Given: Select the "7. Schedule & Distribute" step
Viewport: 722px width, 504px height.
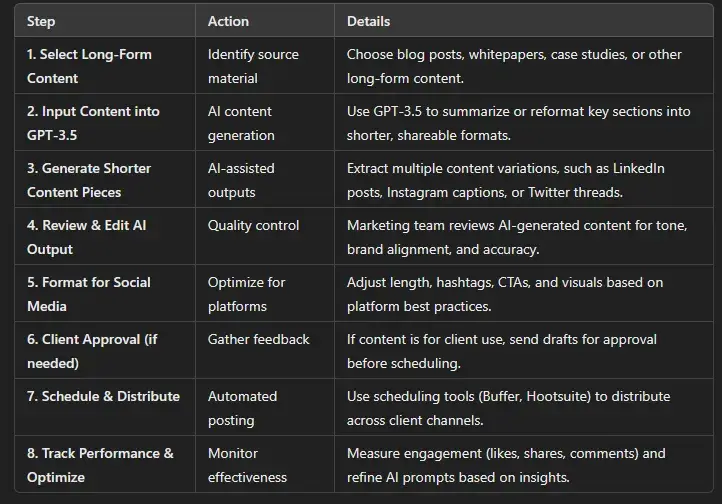Looking at the screenshot, I should 103,397.
